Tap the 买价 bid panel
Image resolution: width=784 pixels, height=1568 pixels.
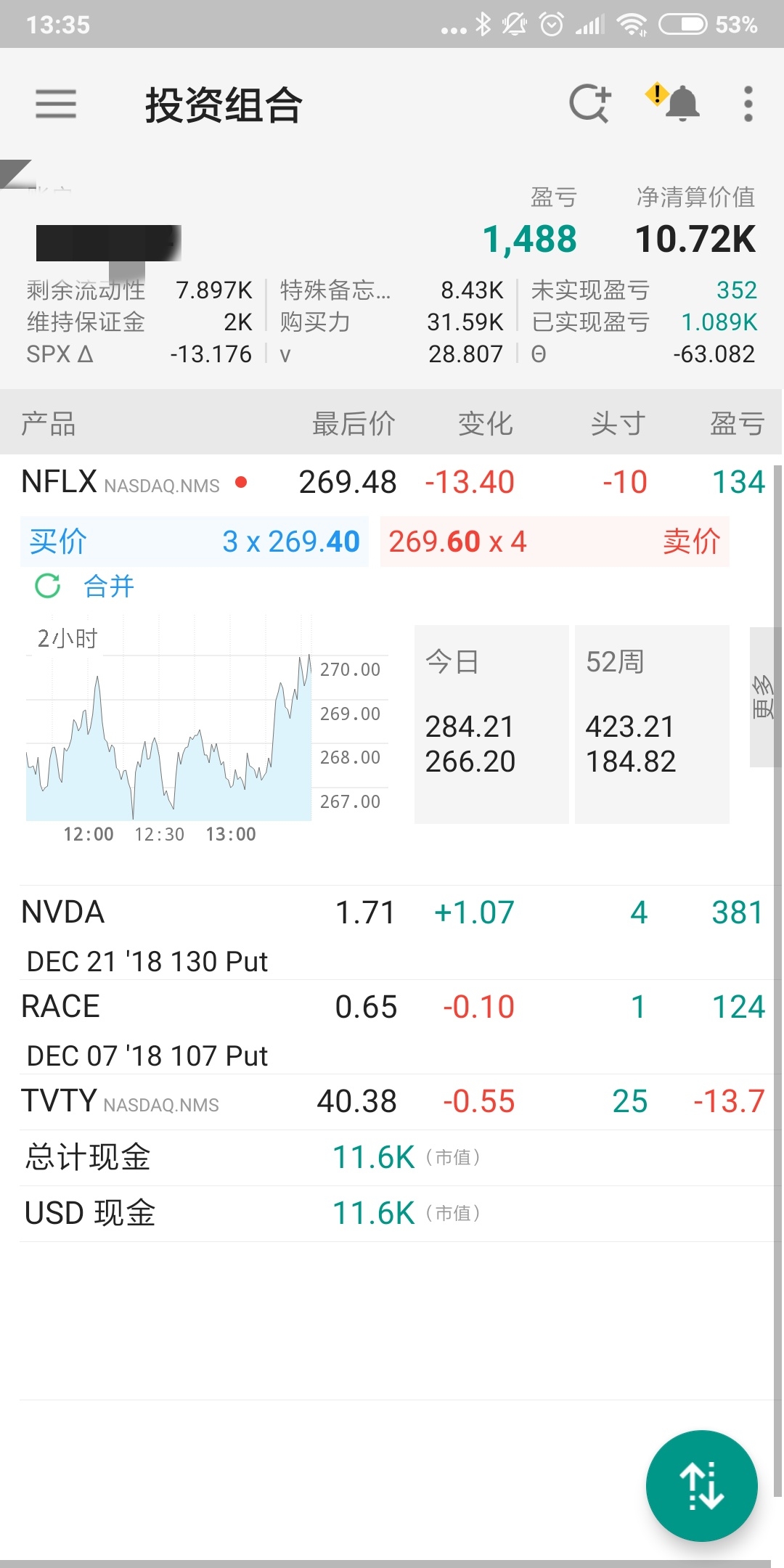195,542
